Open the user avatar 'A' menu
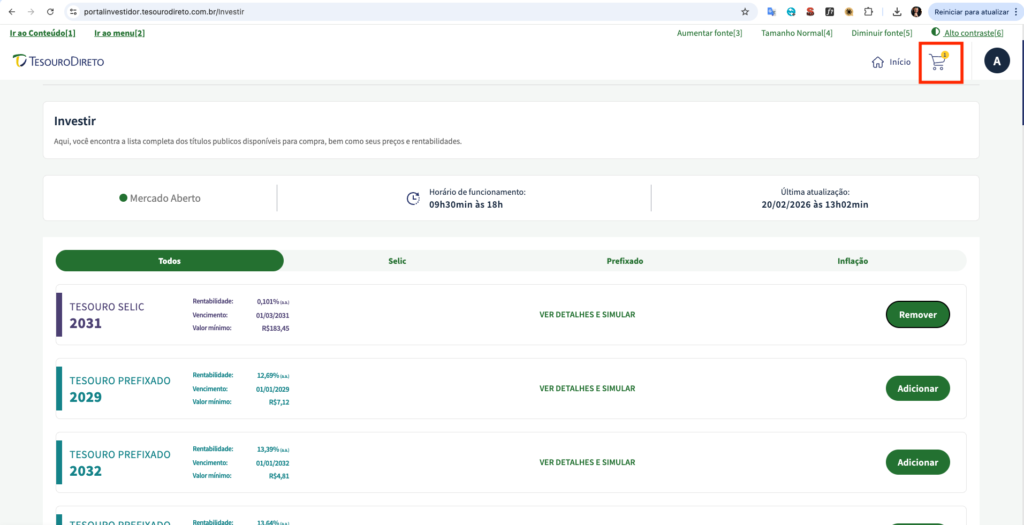This screenshot has height=525, width=1024. pos(996,61)
